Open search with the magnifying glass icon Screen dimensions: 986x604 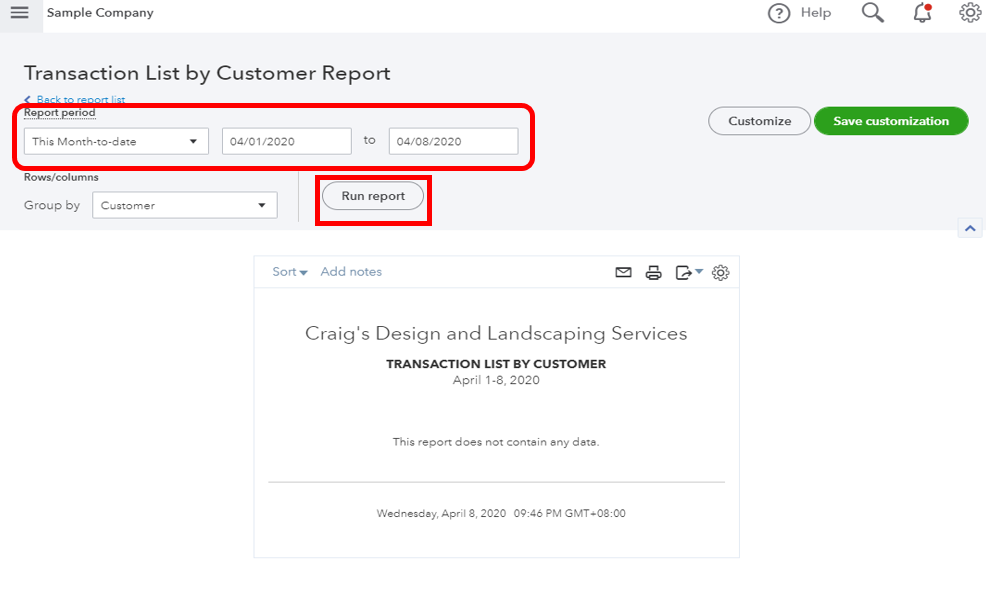(x=872, y=13)
